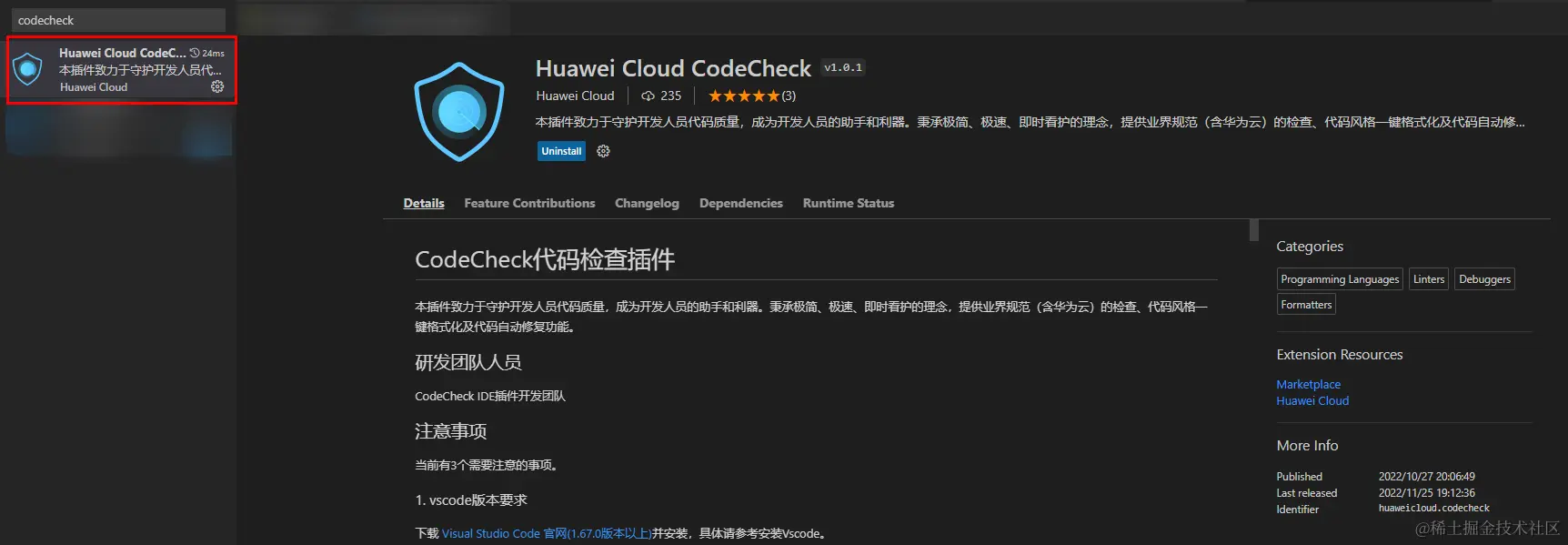Viewport: 1568px width, 545px height.
Task: Click the Last released date 2022/11/25 19:12:36
Action: click(x=1426, y=492)
